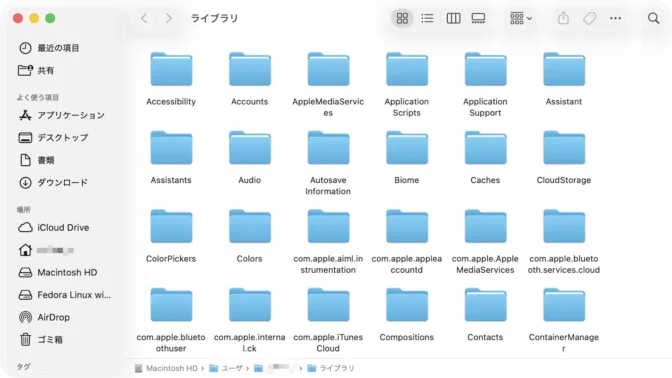The height and width of the screenshot is (378, 672).
Task: Select the ContainerManager folder icon
Action: pos(564,305)
